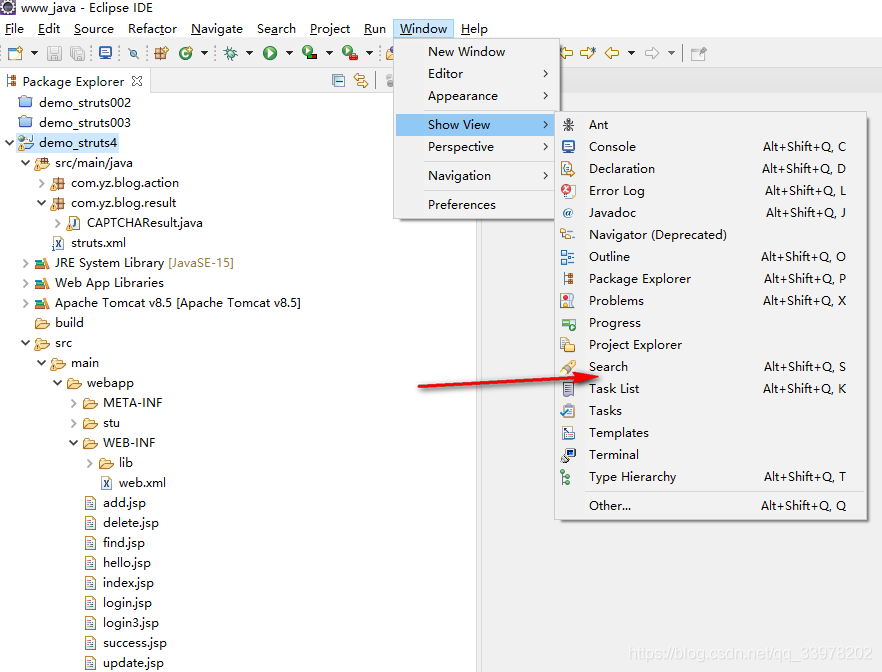Open the Search view

click(x=710, y=367)
